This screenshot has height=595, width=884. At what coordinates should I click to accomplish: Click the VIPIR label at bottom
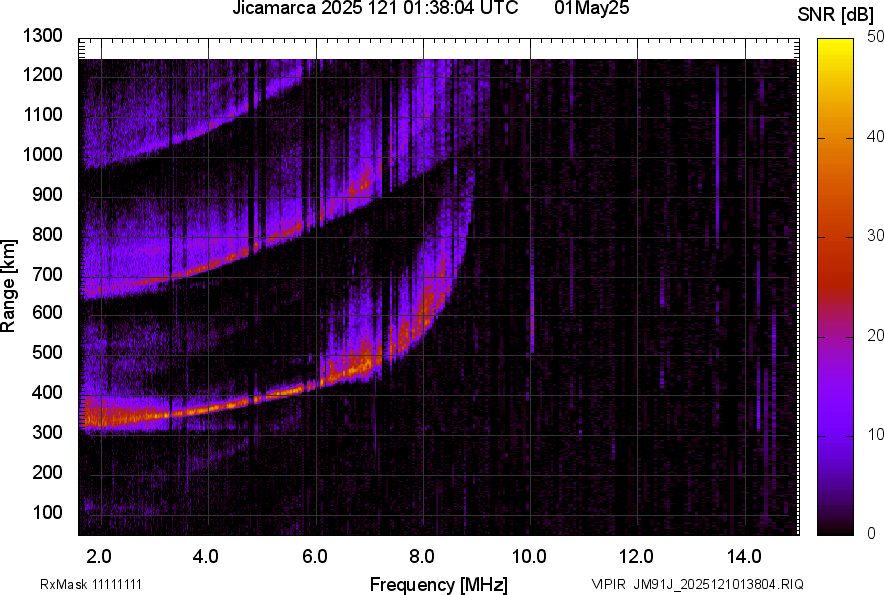coord(608,584)
